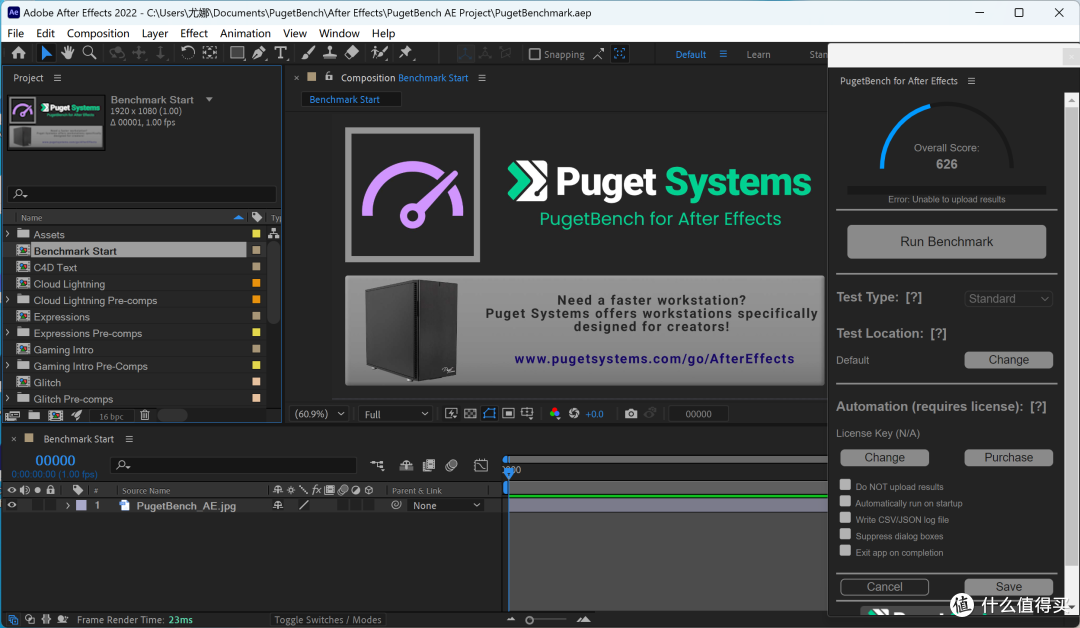The width and height of the screenshot is (1080, 628).
Task: Click orange label swatch for Cloud Lightning
Action: click(x=256, y=283)
